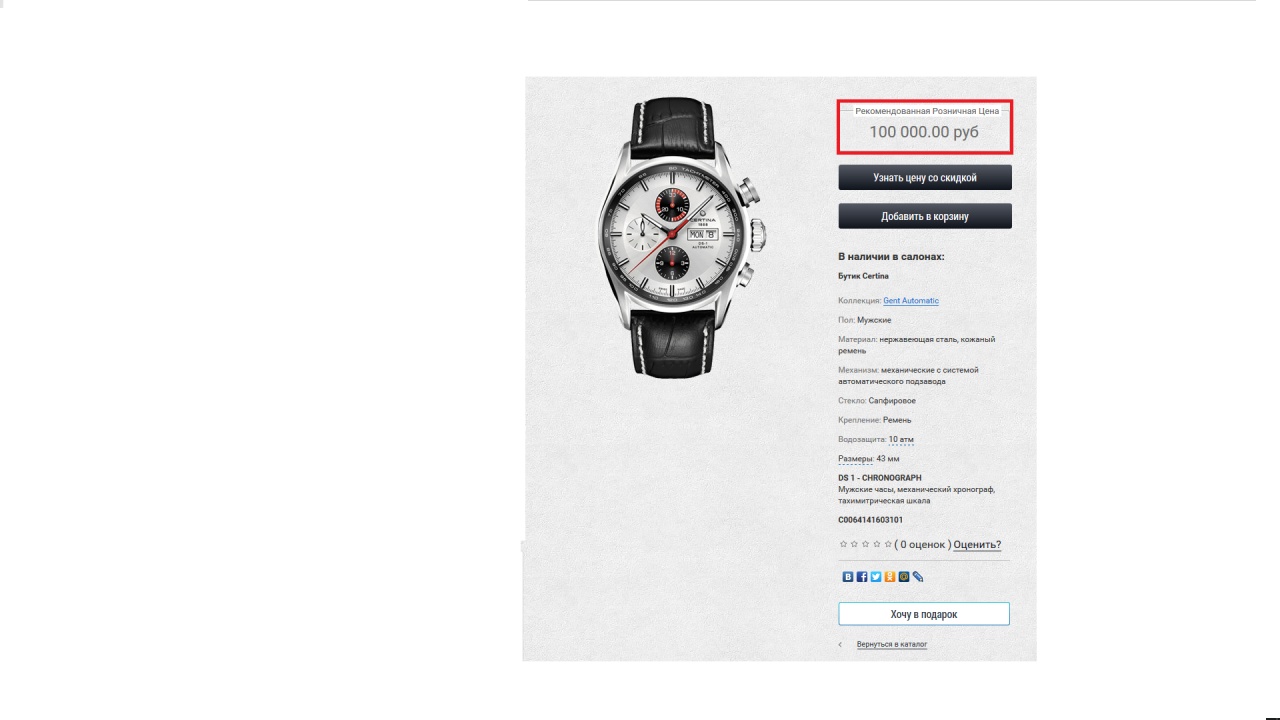Share the watch on Facebook
The image size is (1280, 720).
click(x=862, y=577)
